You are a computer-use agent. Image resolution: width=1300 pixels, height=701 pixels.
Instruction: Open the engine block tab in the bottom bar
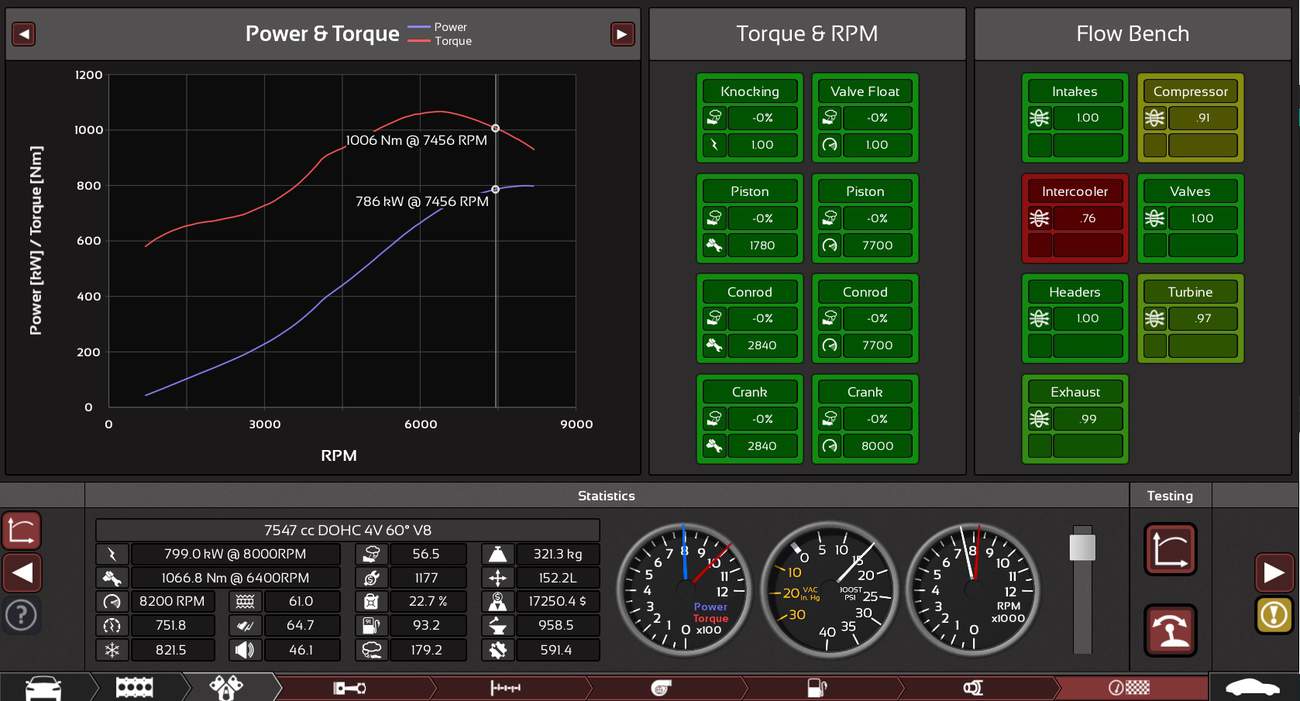(134, 688)
